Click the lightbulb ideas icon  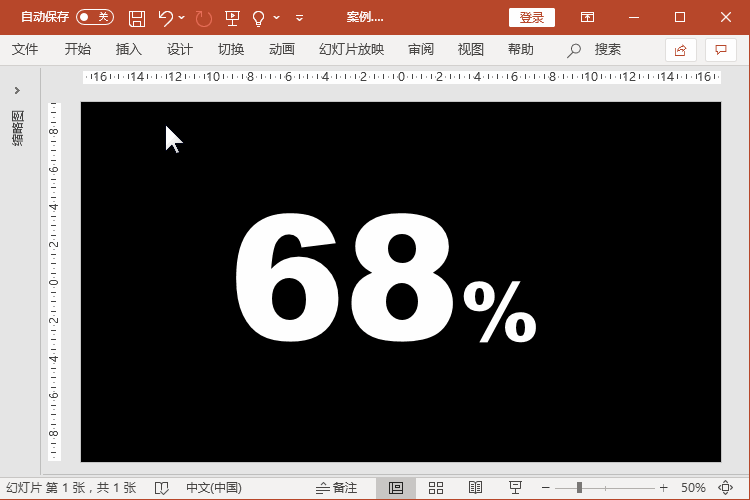point(258,18)
